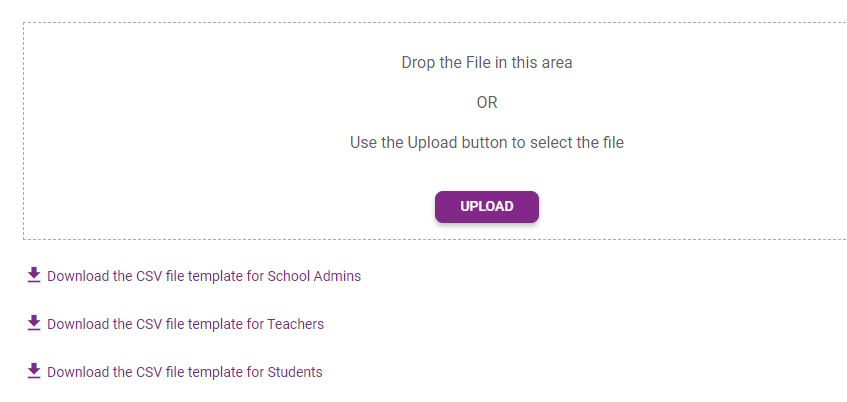Viewport: 847px width, 402px height.
Task: Click the UPLOAD label on the button
Action: 487,207
